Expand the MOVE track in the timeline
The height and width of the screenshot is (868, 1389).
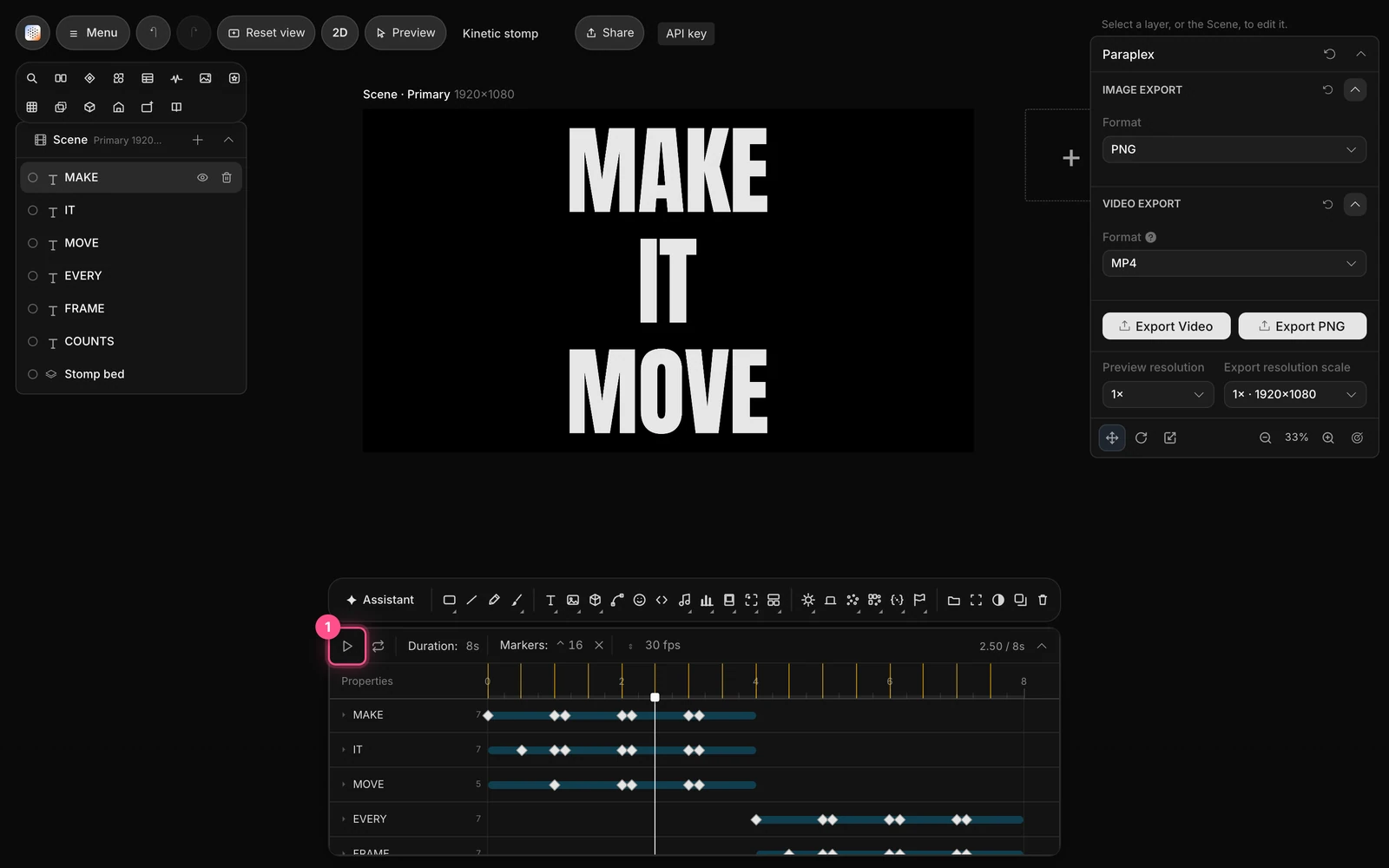pos(344,785)
